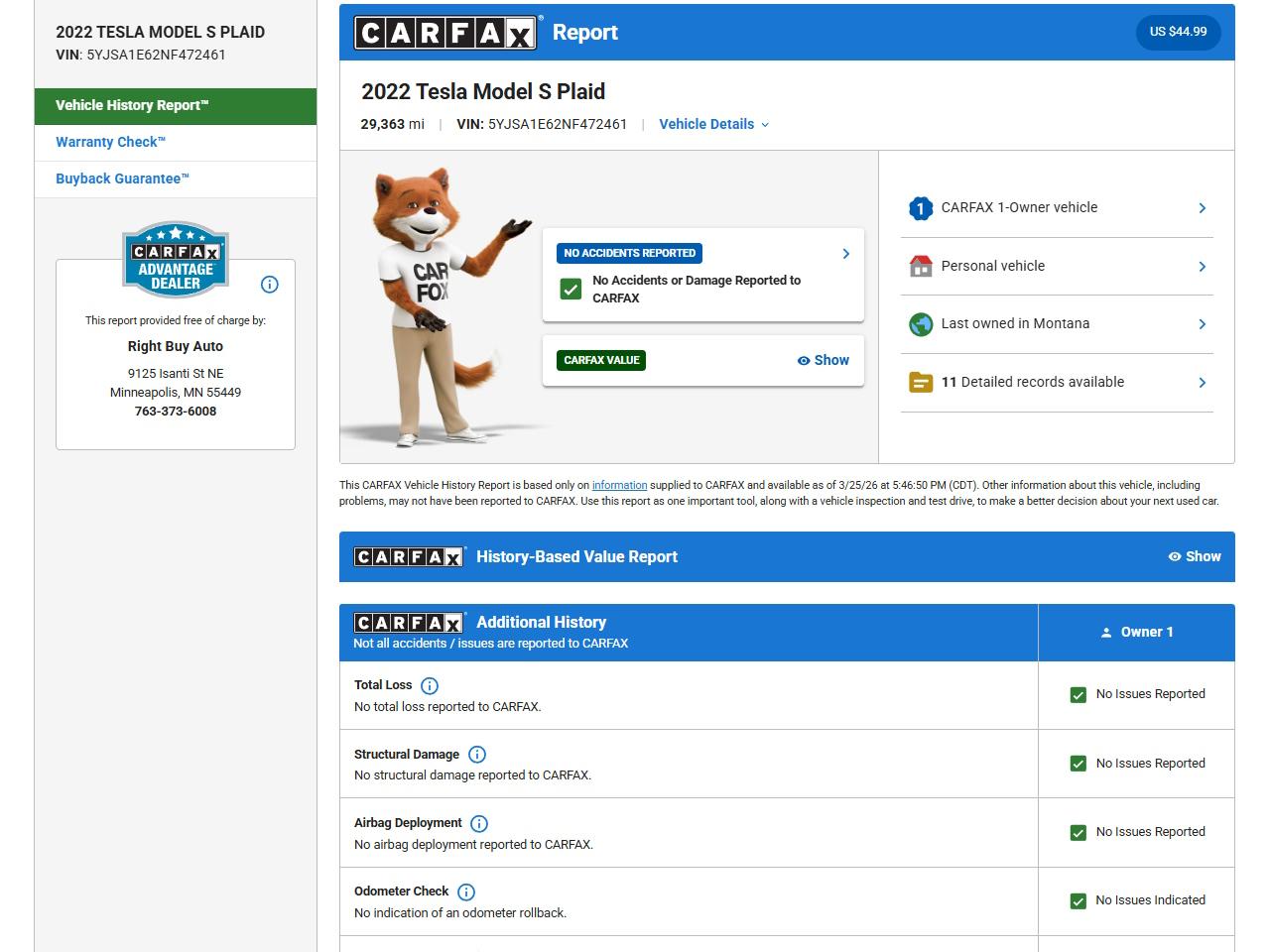
Task: Open the Buyback Guarantee sidebar item
Action: point(122,178)
